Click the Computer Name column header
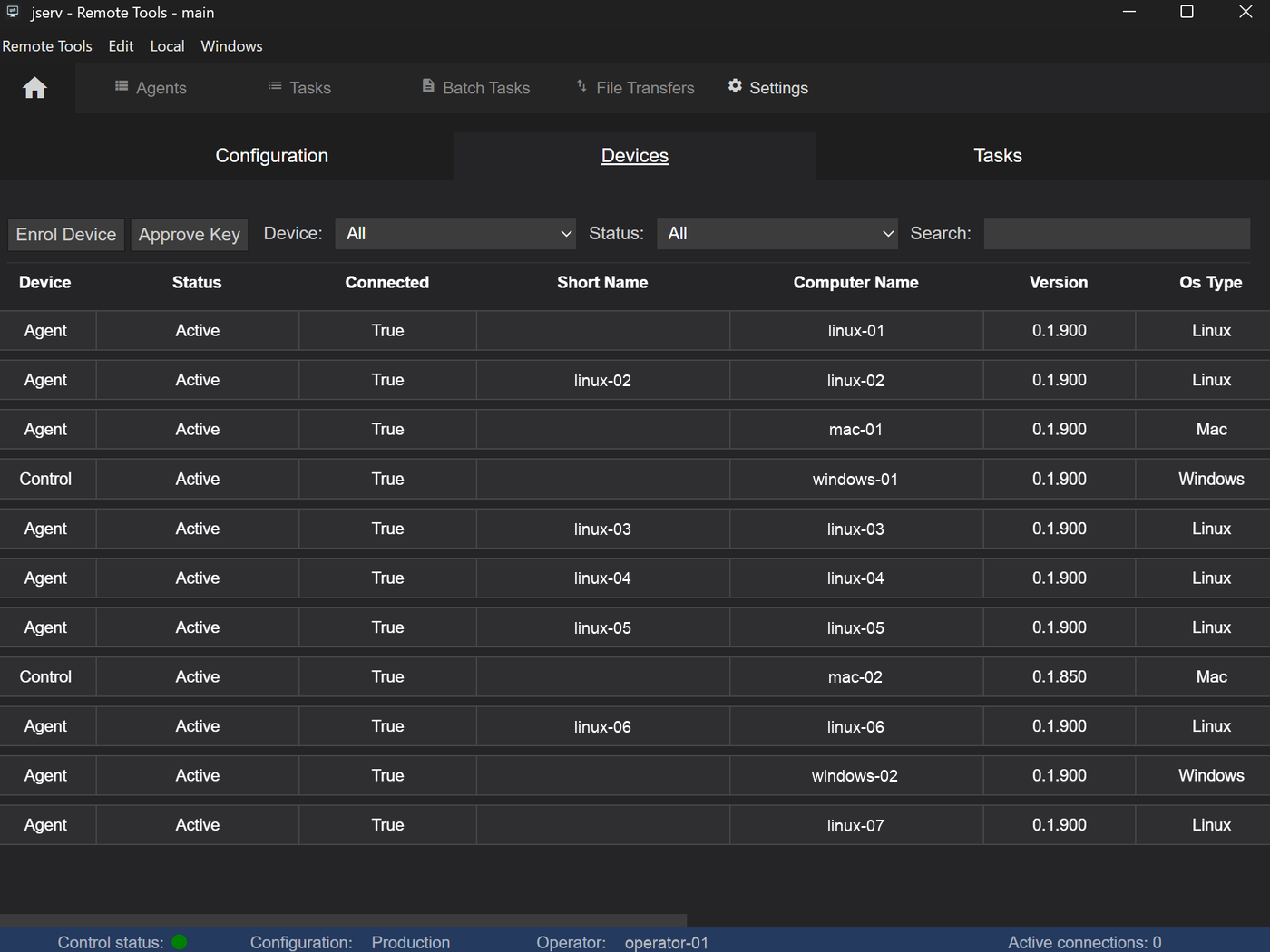This screenshot has height=952, width=1270. pos(856,283)
